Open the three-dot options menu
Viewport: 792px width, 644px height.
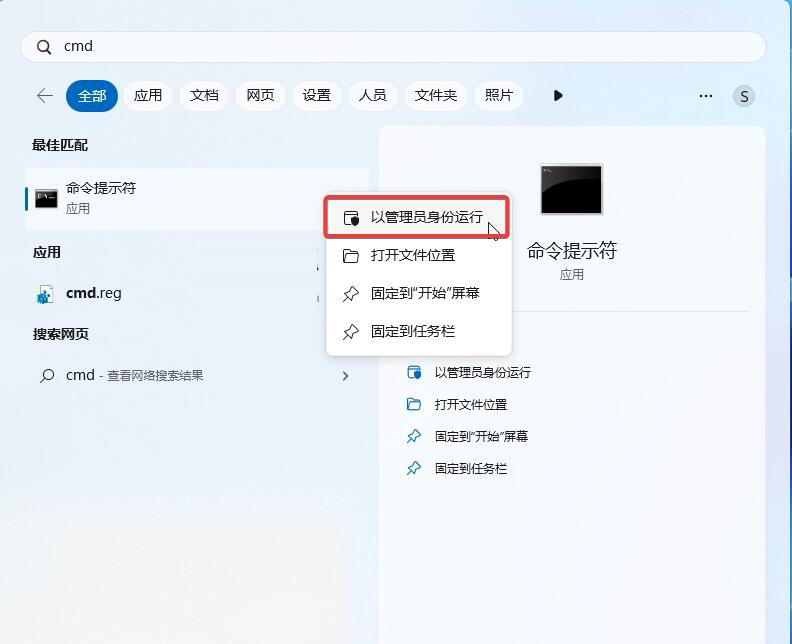706,96
